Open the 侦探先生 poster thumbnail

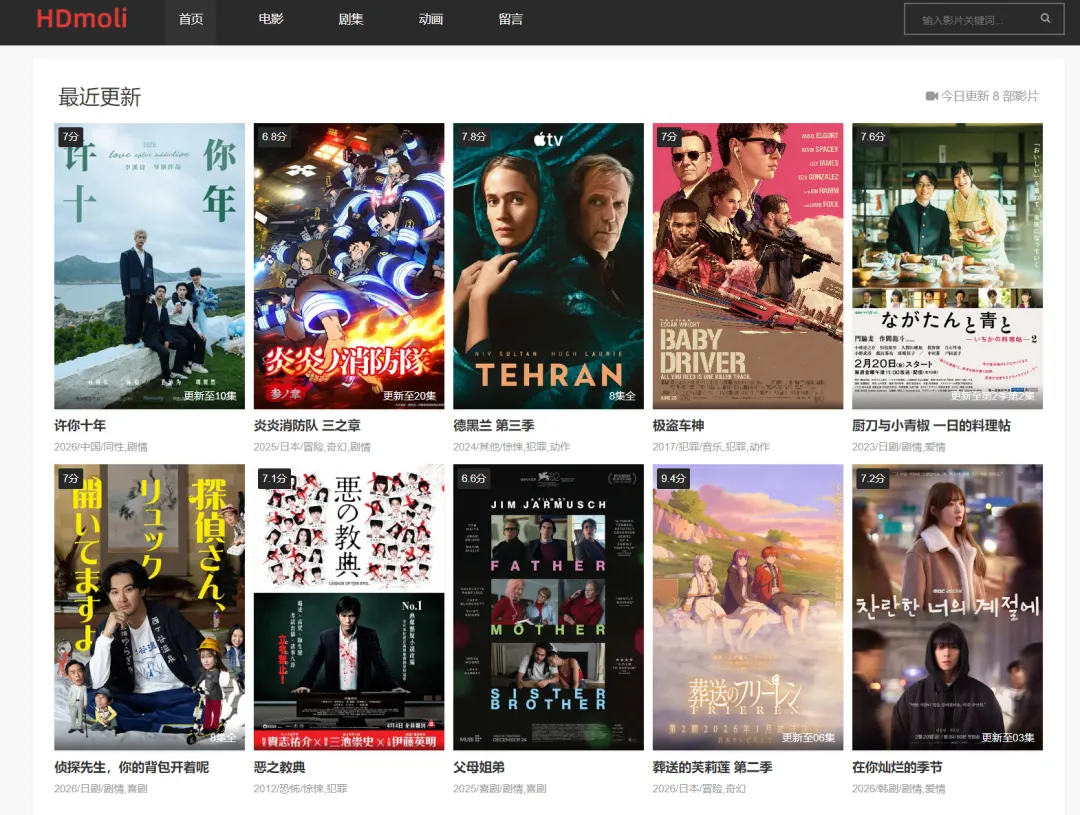click(x=149, y=607)
